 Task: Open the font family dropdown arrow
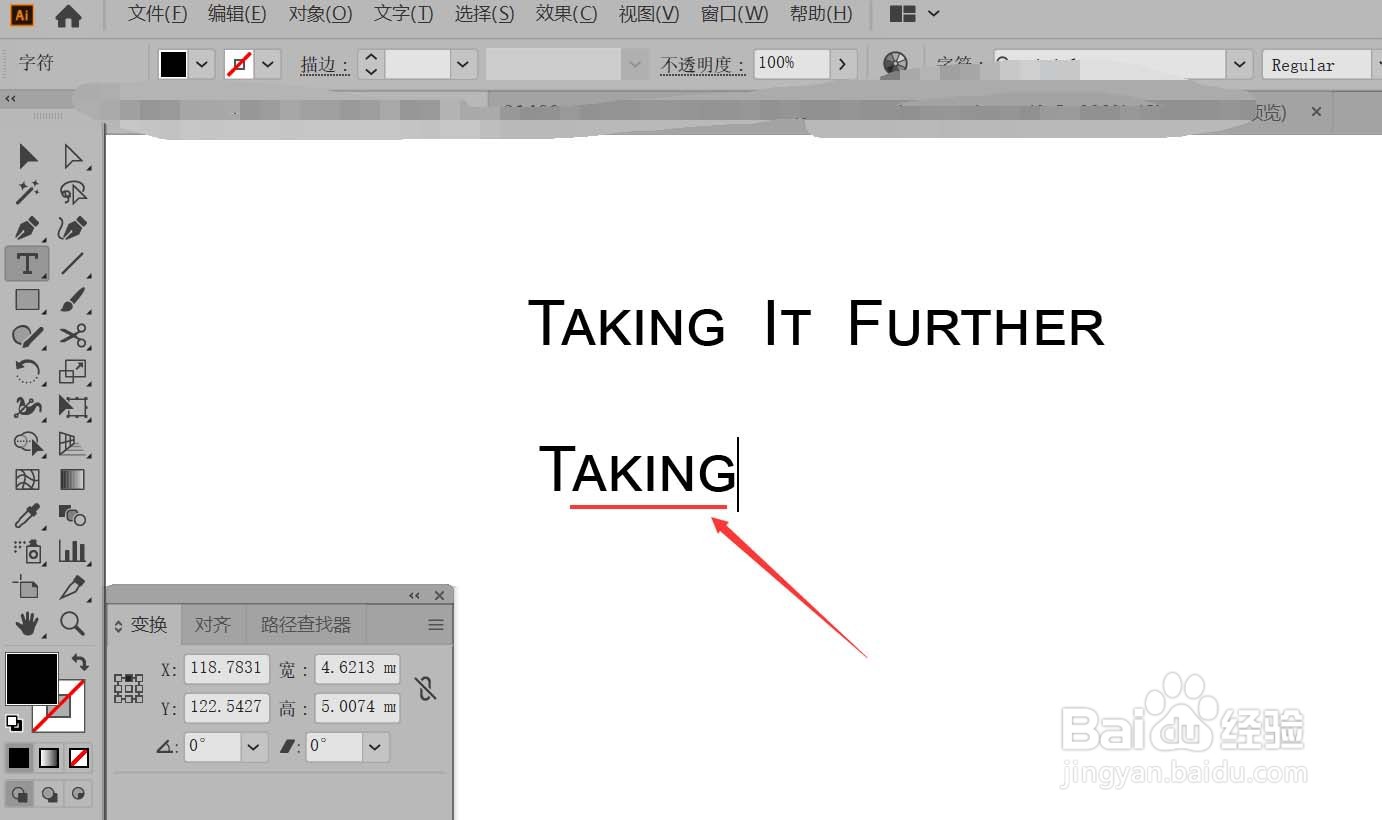pyautogui.click(x=1240, y=65)
